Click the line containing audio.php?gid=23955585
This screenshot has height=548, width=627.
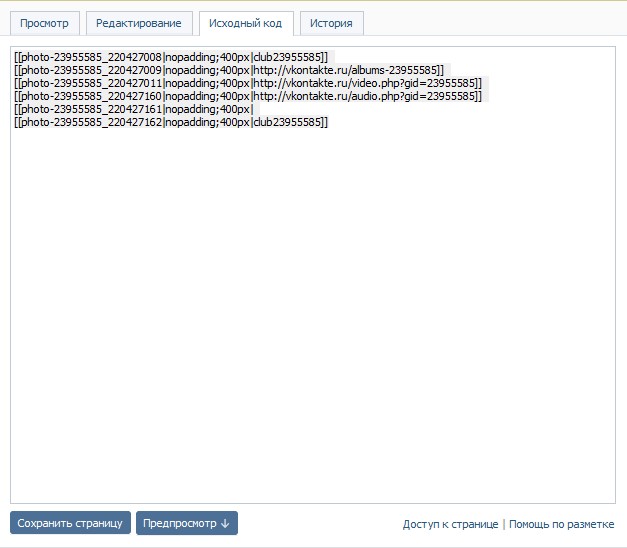[248, 96]
